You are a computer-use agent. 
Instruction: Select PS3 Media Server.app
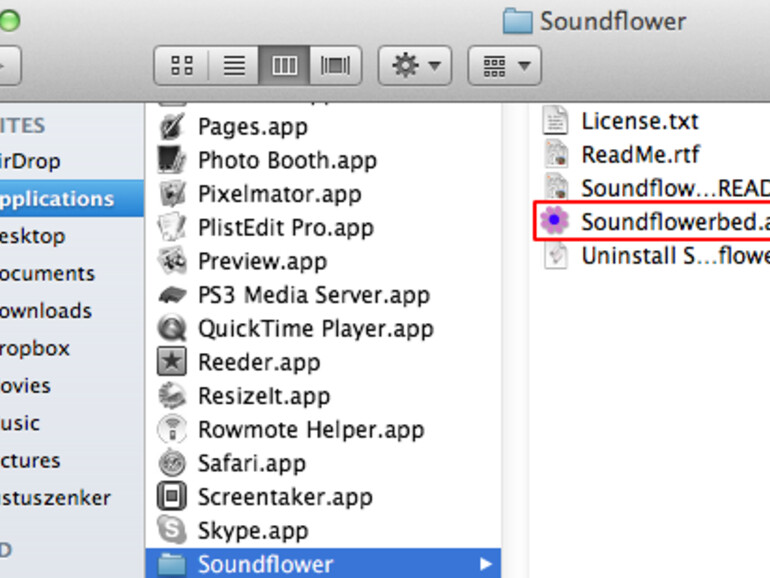313,295
